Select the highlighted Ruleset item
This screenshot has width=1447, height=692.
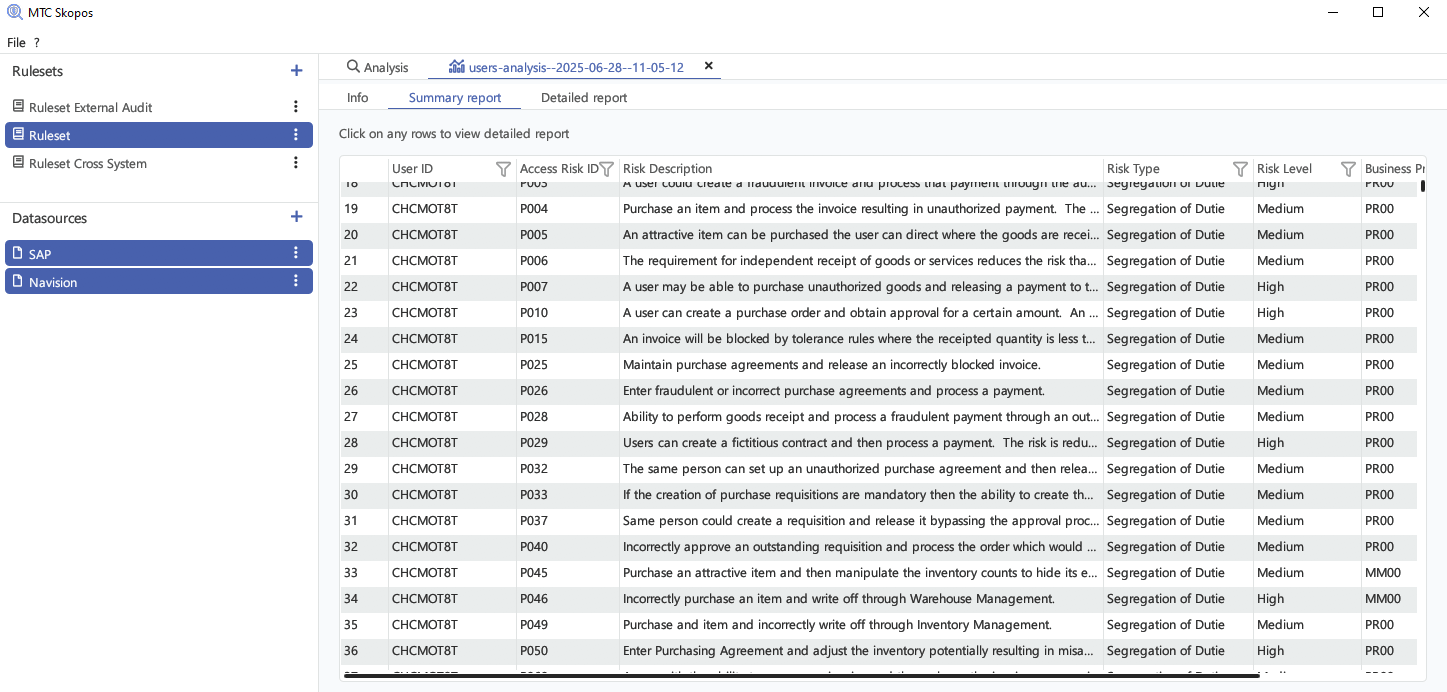159,135
